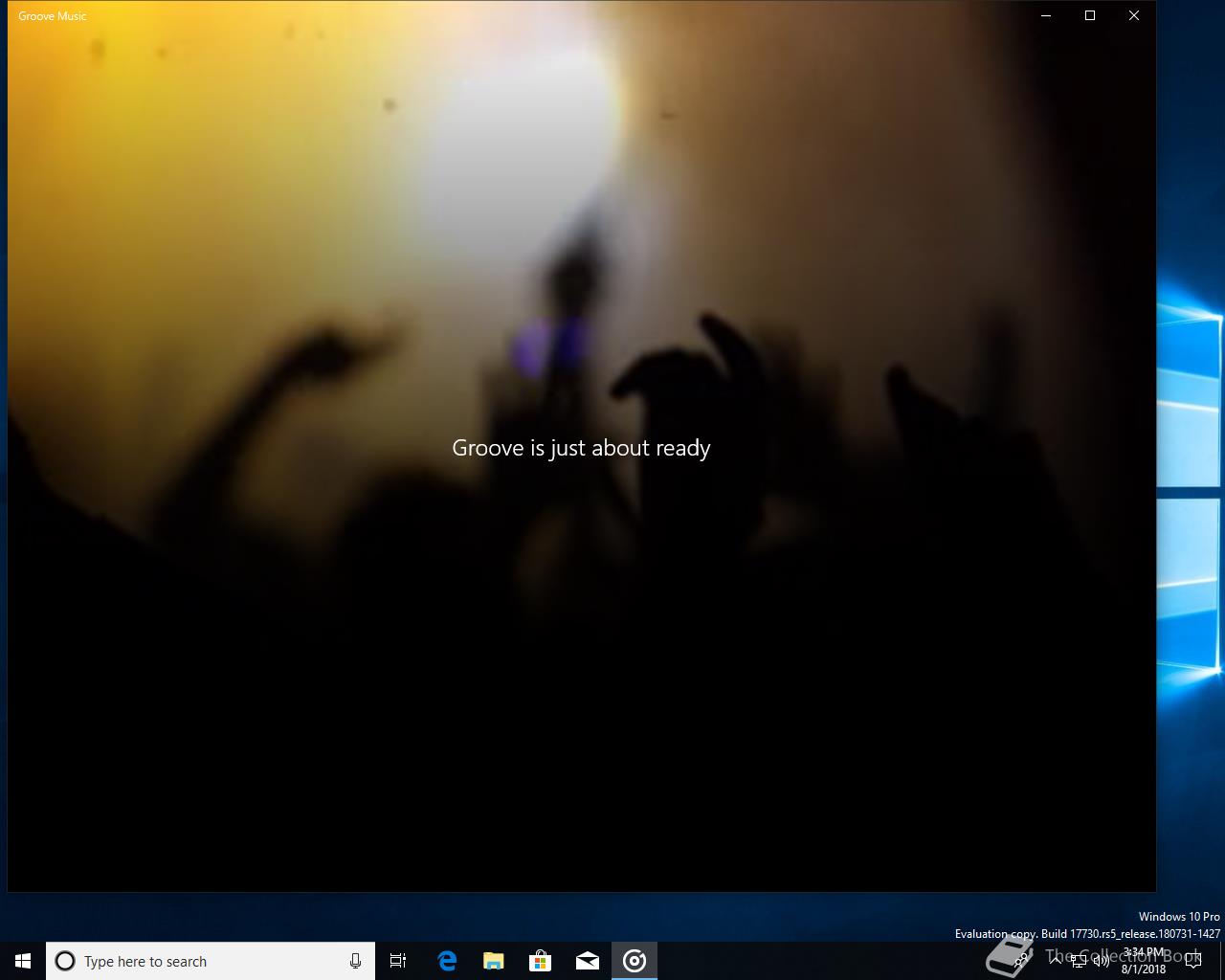Image resolution: width=1225 pixels, height=980 pixels.
Task: Minimize the Groove Music window
Action: point(1046,15)
